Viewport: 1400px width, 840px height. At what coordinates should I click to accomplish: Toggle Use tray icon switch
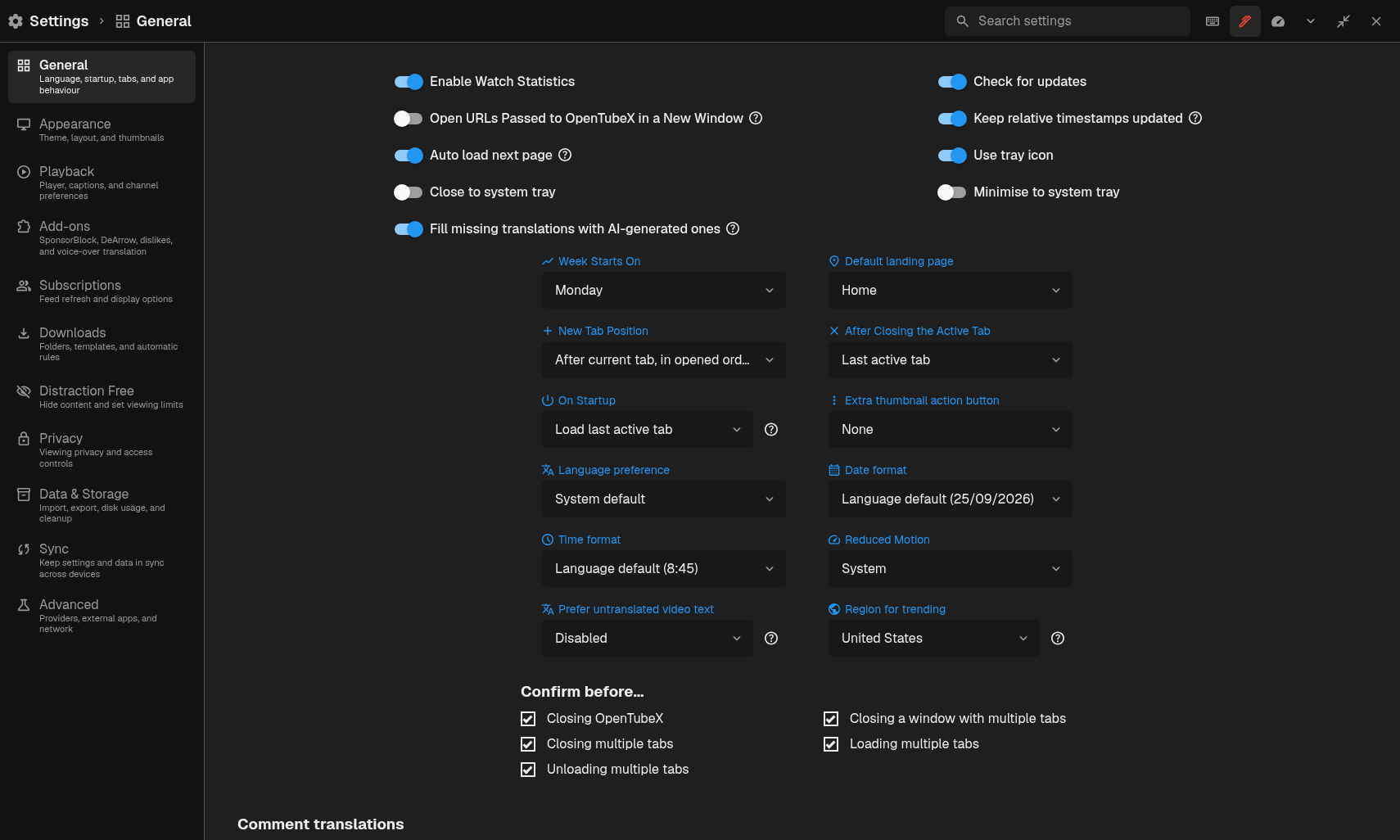tap(952, 155)
